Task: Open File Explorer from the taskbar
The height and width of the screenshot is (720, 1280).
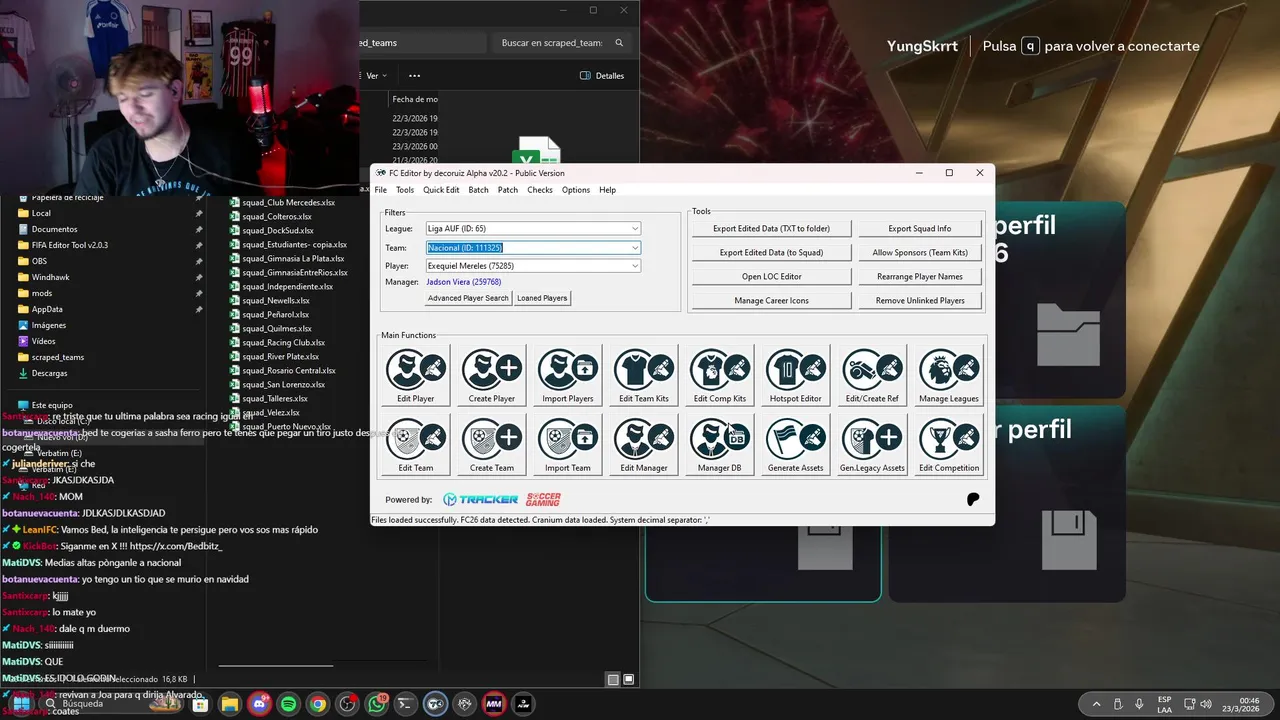Action: point(230,704)
